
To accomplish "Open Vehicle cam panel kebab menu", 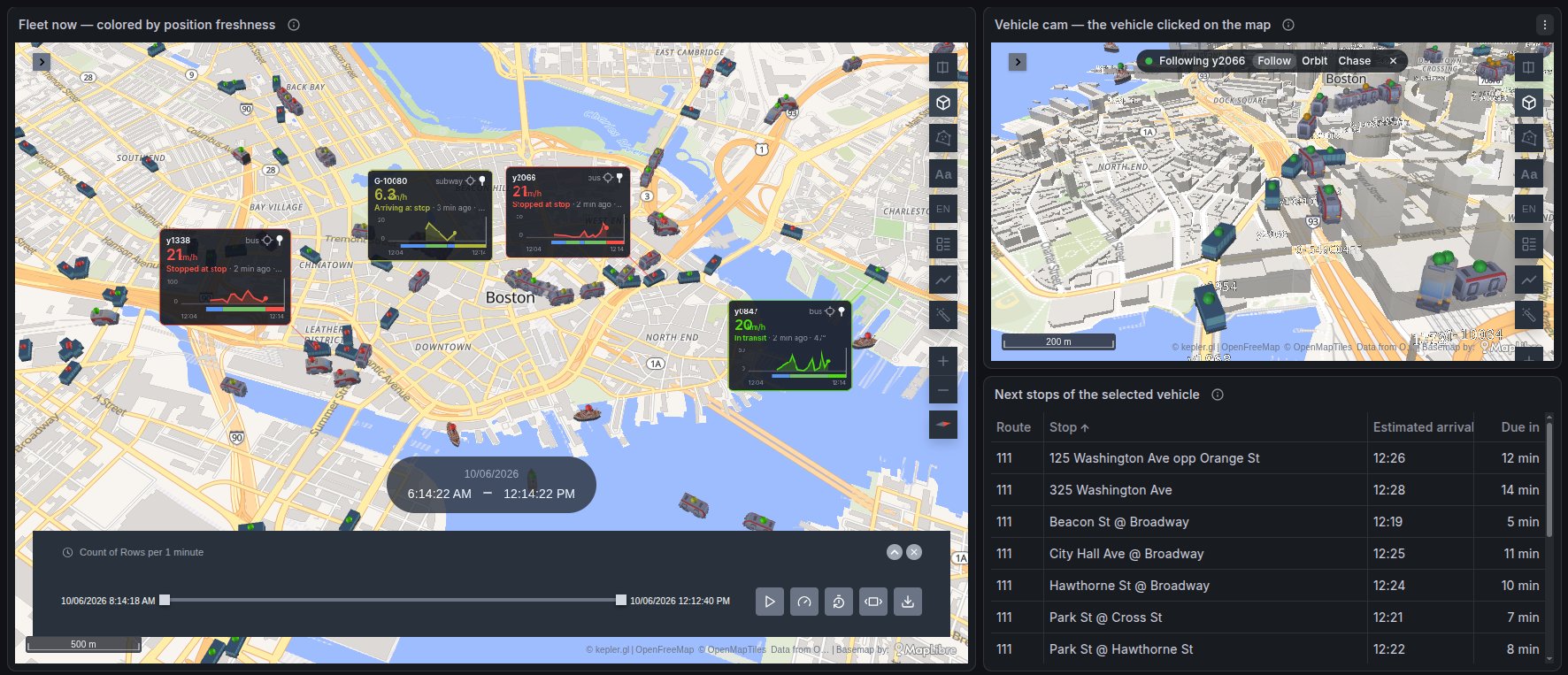I will (x=1545, y=25).
